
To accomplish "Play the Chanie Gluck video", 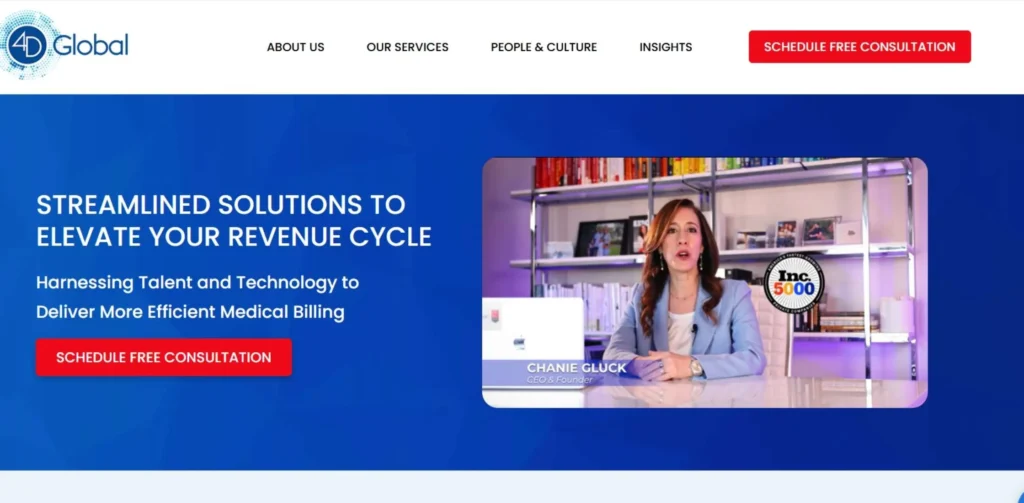I will 705,283.
